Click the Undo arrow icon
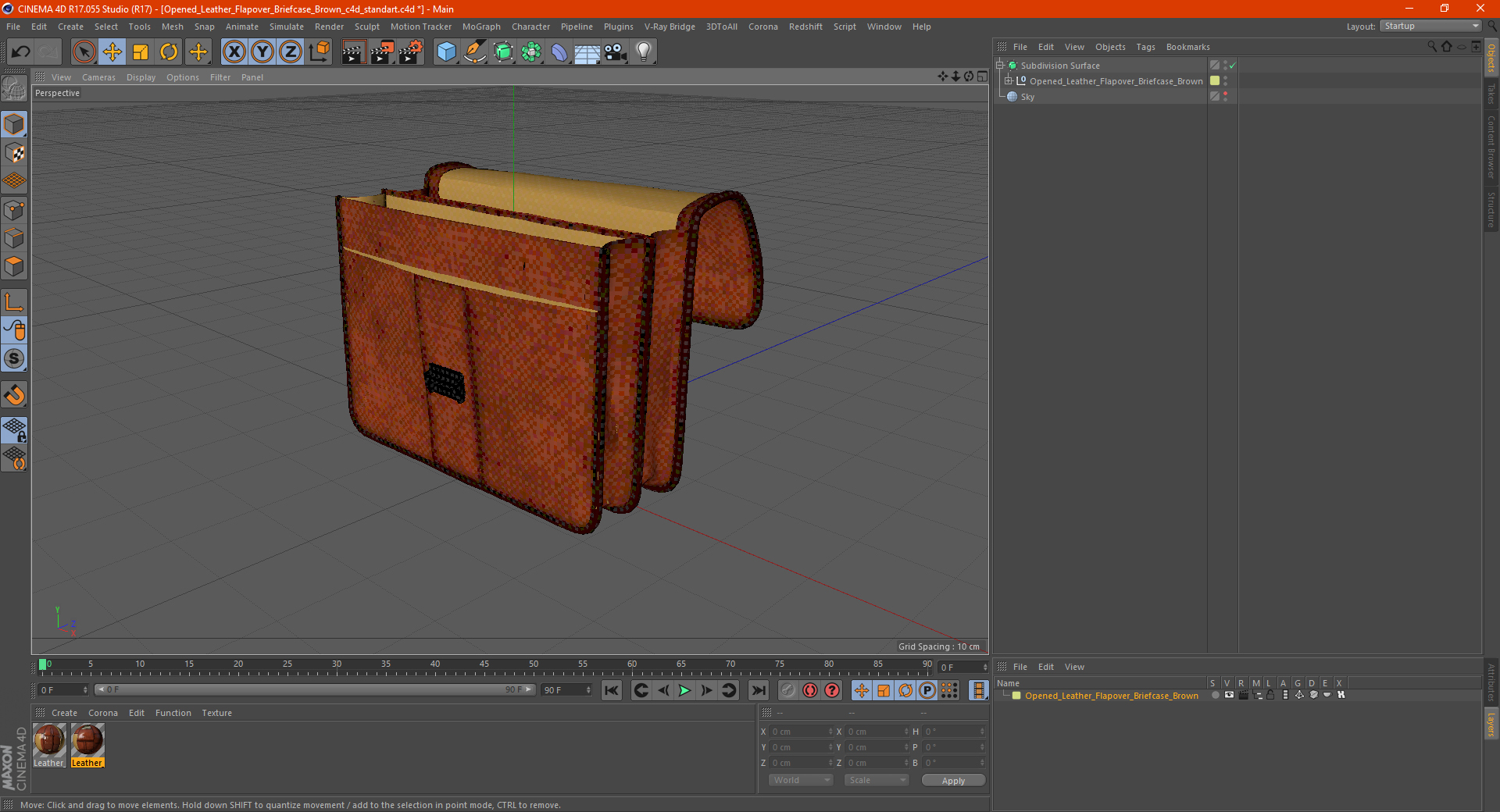This screenshot has height=812, width=1500. [x=21, y=52]
